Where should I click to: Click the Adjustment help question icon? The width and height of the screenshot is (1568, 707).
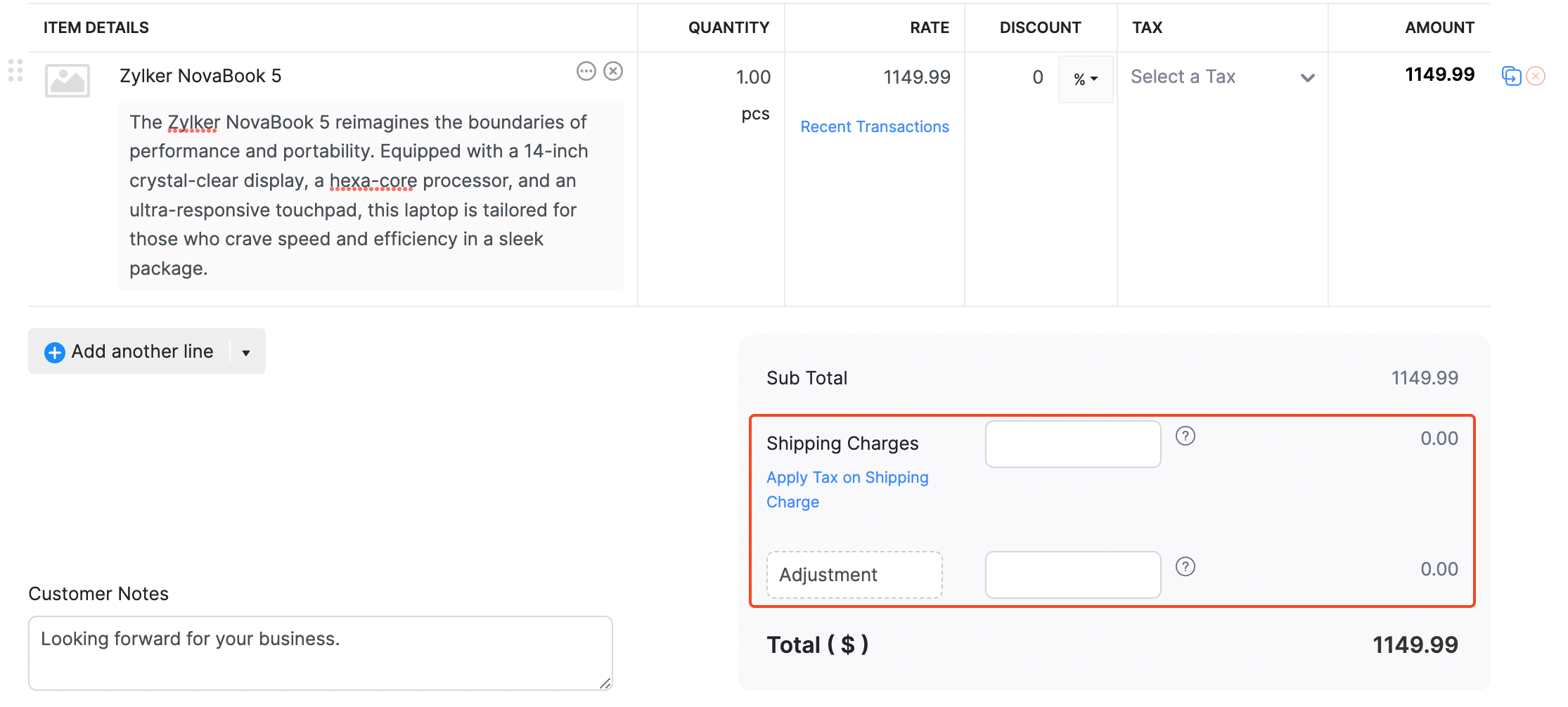pos(1185,567)
